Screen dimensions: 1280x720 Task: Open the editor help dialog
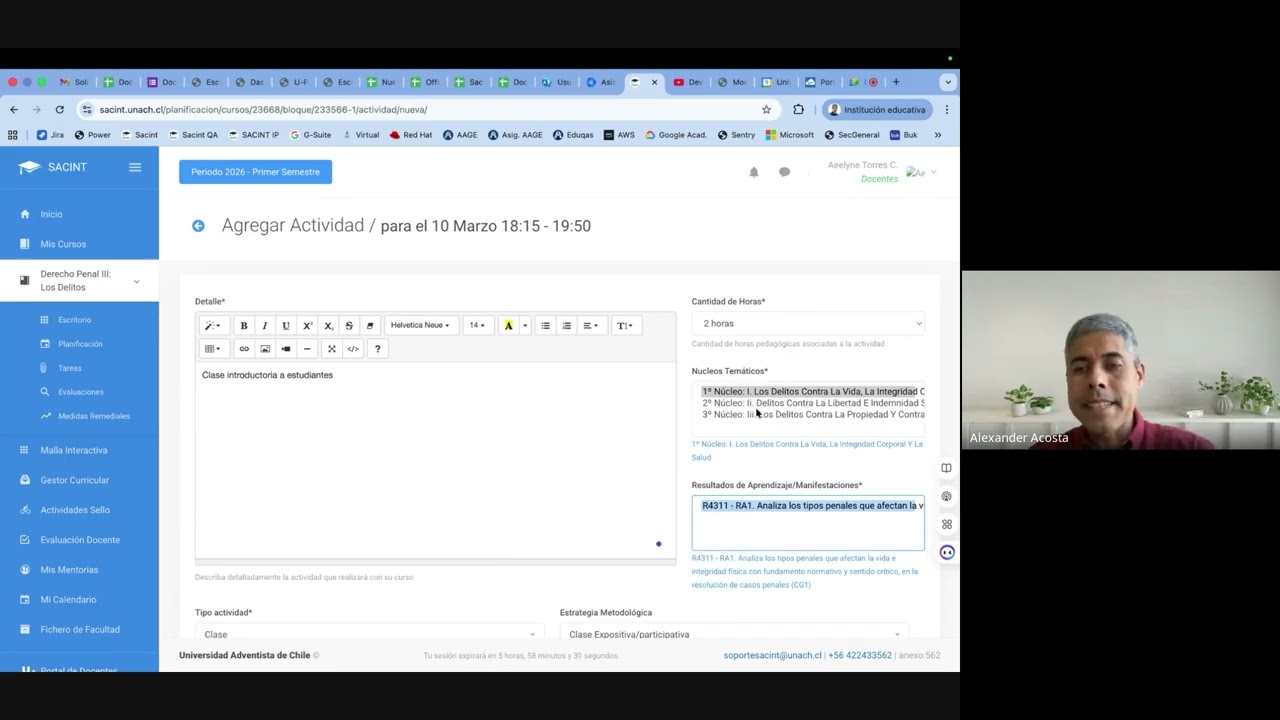377,349
